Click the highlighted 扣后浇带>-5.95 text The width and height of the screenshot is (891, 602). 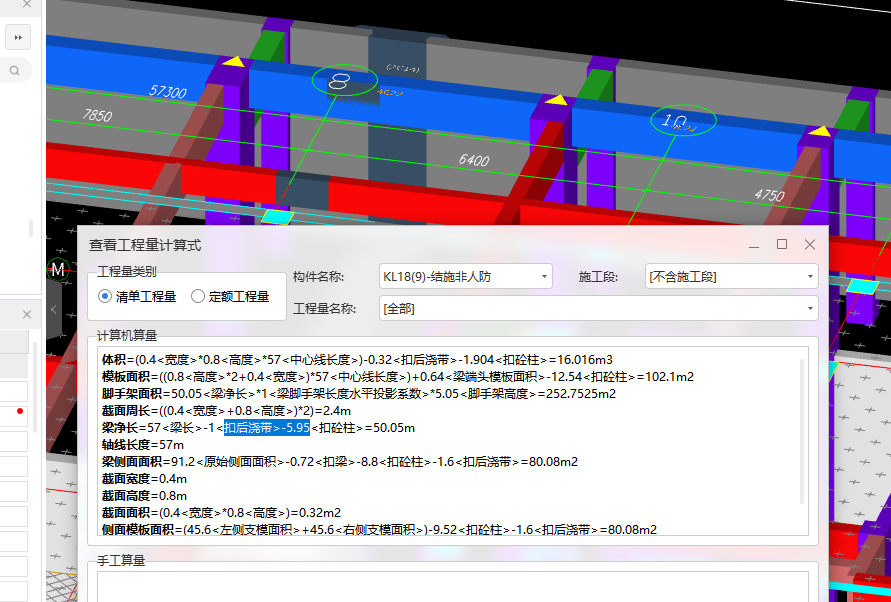click(267, 427)
